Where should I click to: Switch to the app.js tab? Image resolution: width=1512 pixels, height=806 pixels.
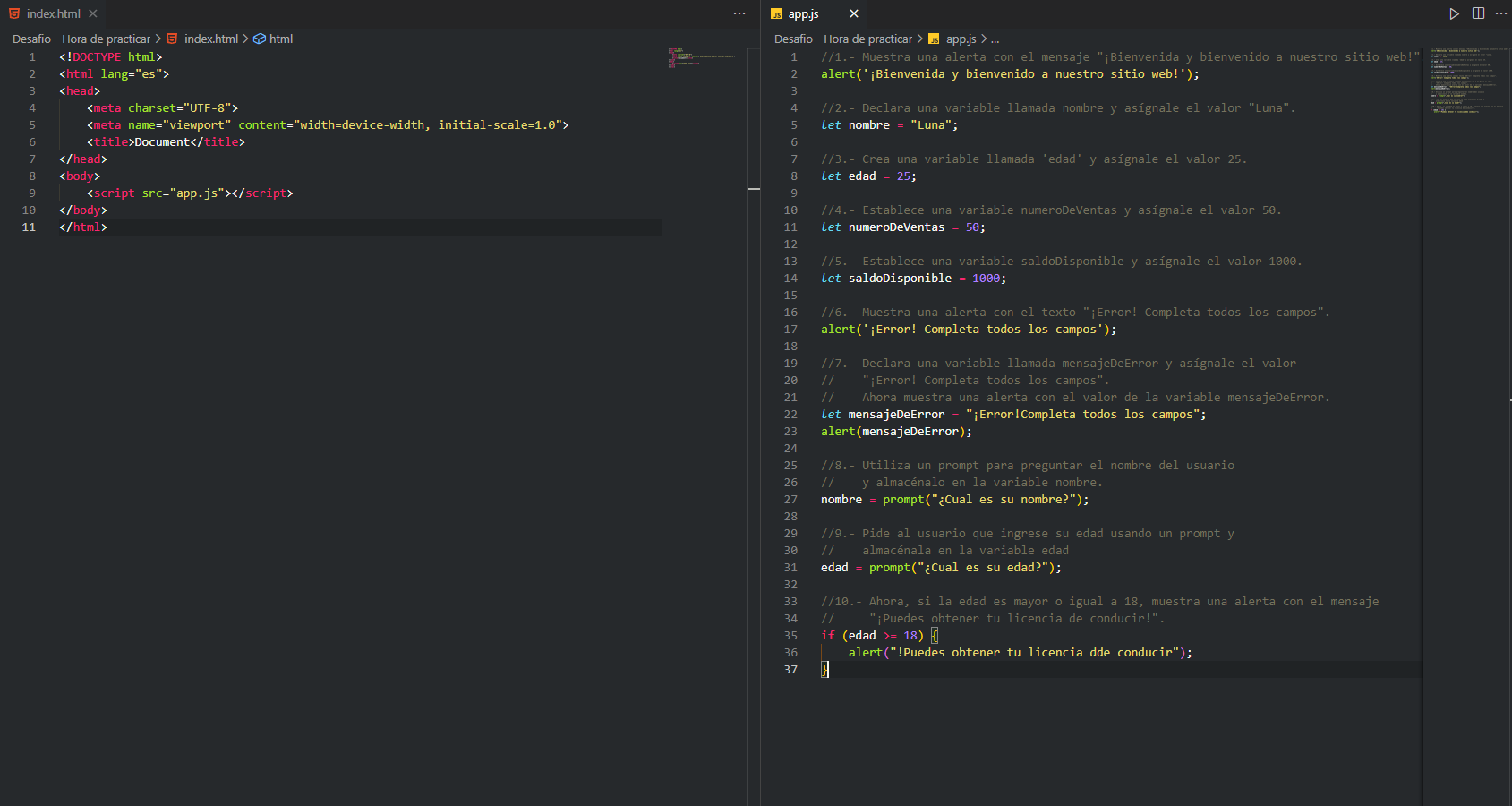(803, 13)
